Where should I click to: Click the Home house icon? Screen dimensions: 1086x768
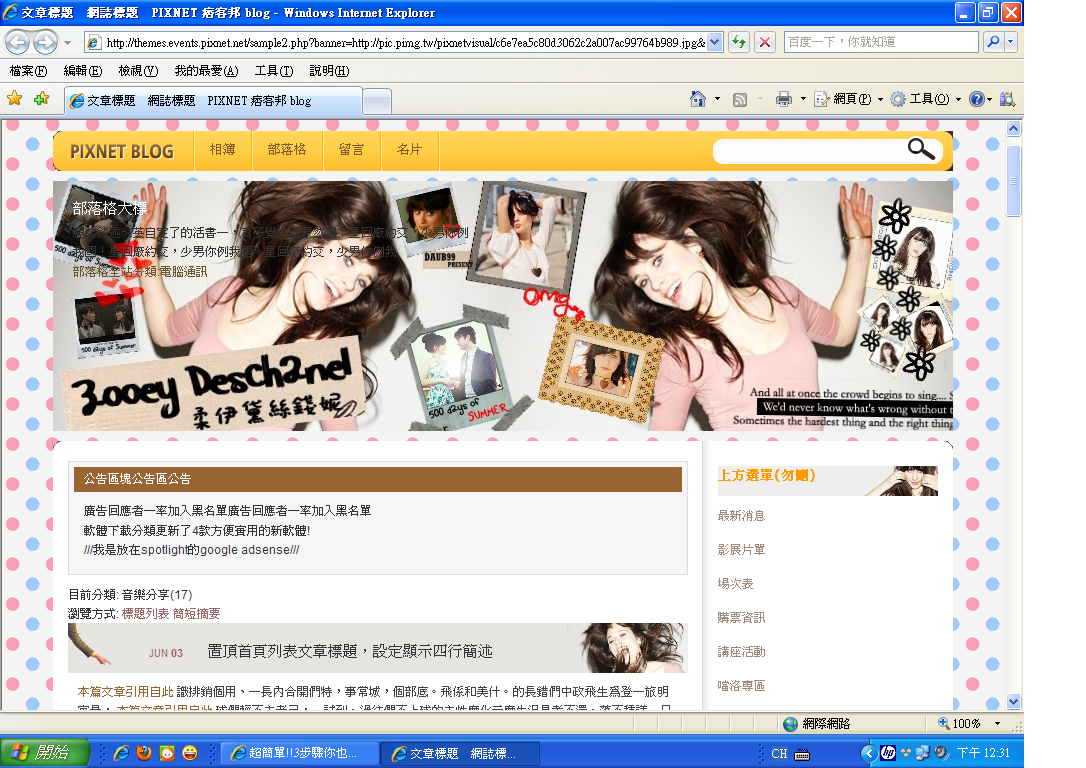click(697, 99)
